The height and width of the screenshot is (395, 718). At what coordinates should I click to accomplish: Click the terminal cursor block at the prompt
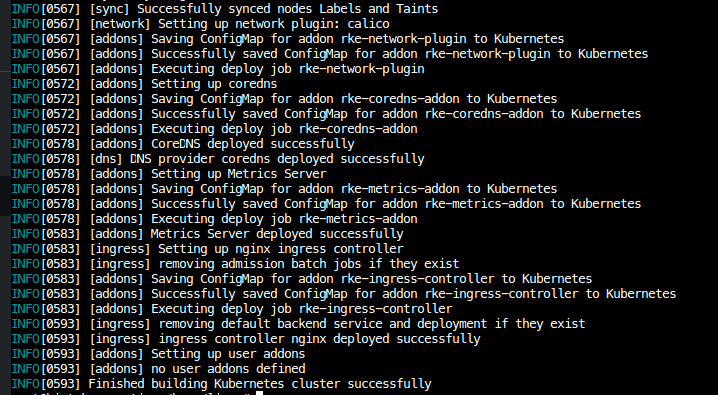259,393
